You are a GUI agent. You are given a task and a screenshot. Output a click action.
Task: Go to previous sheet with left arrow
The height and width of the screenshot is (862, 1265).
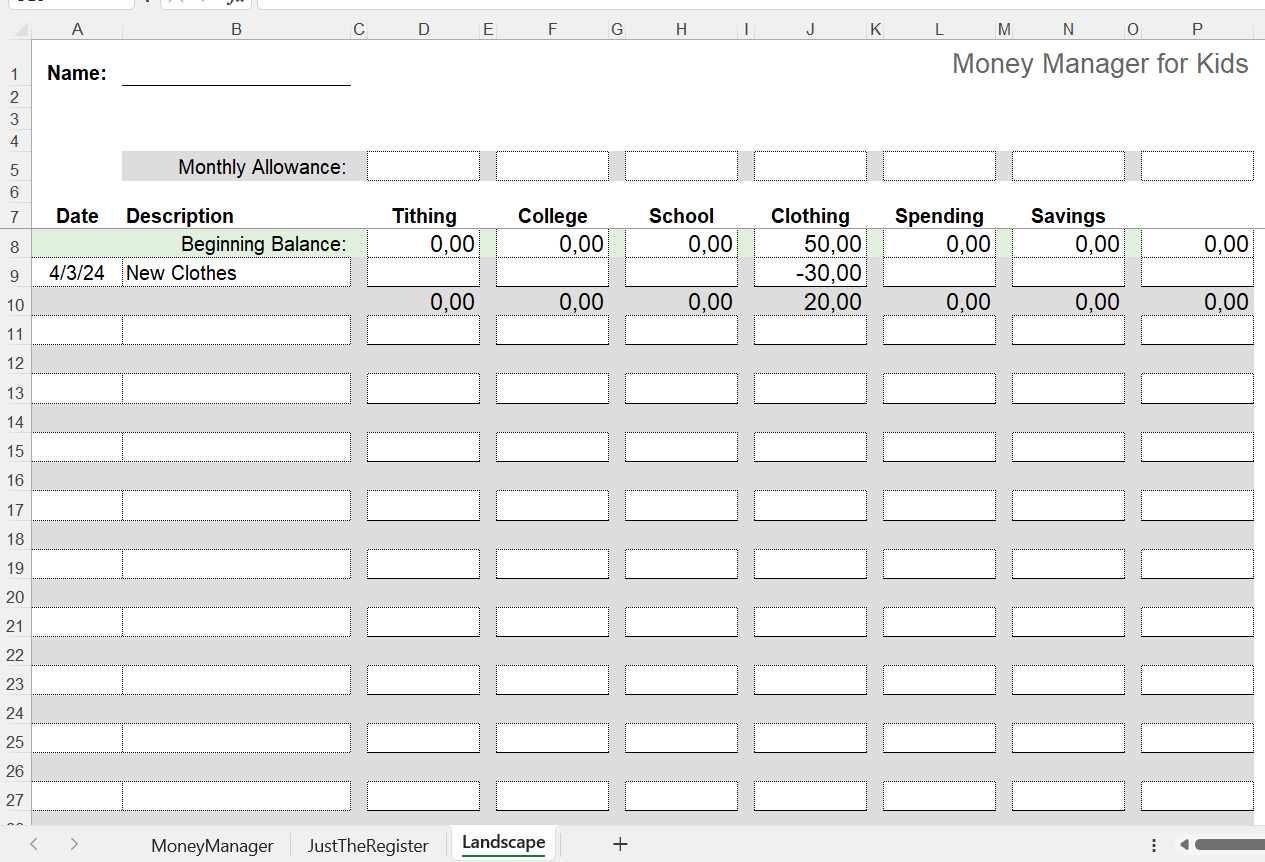pos(34,844)
